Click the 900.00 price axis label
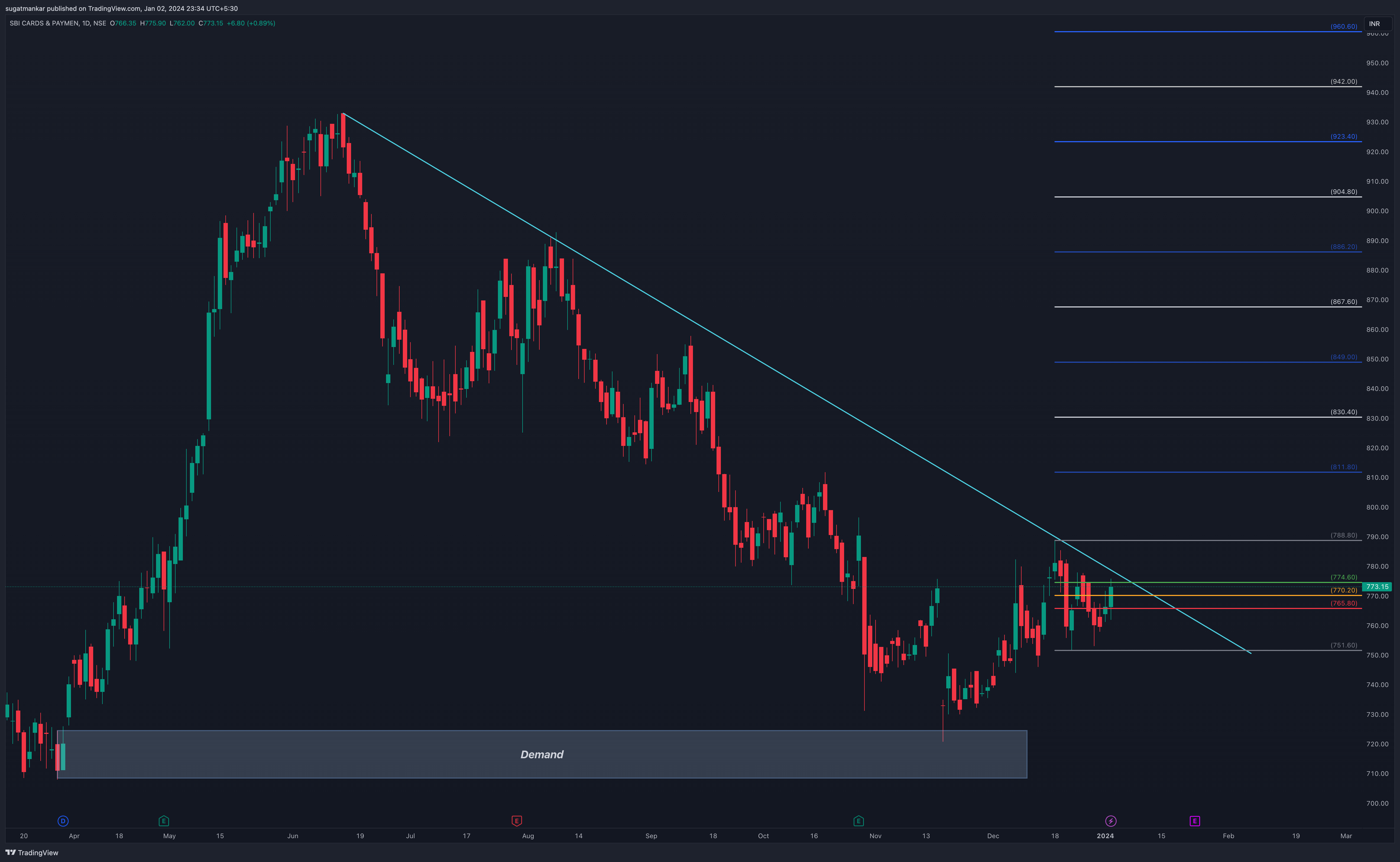The width and height of the screenshot is (1400, 862). click(1377, 211)
